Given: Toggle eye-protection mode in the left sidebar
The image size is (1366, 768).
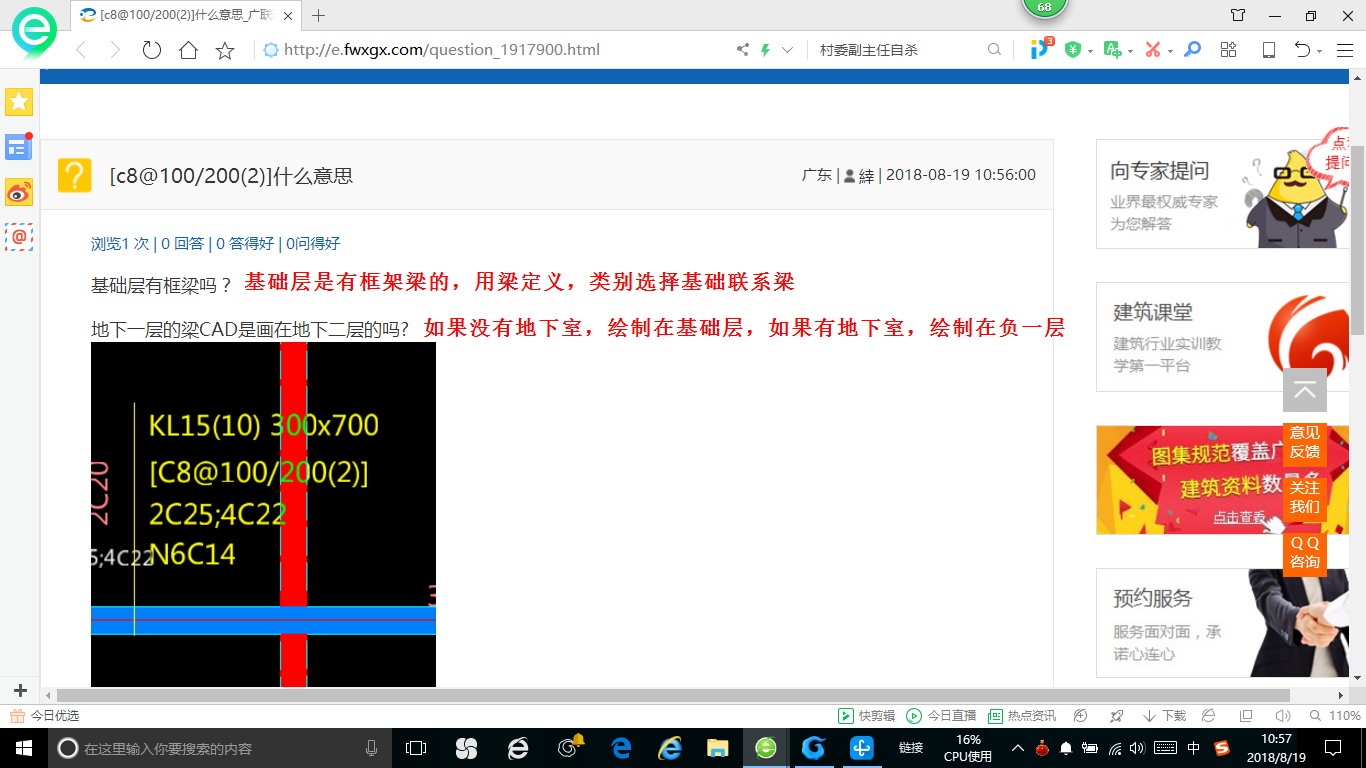Looking at the screenshot, I should [x=19, y=192].
